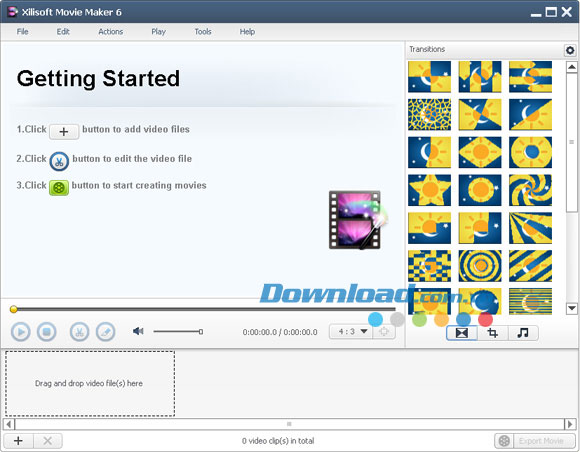Click the green film reel icon in step 3
580x452 pixels.
(59, 188)
